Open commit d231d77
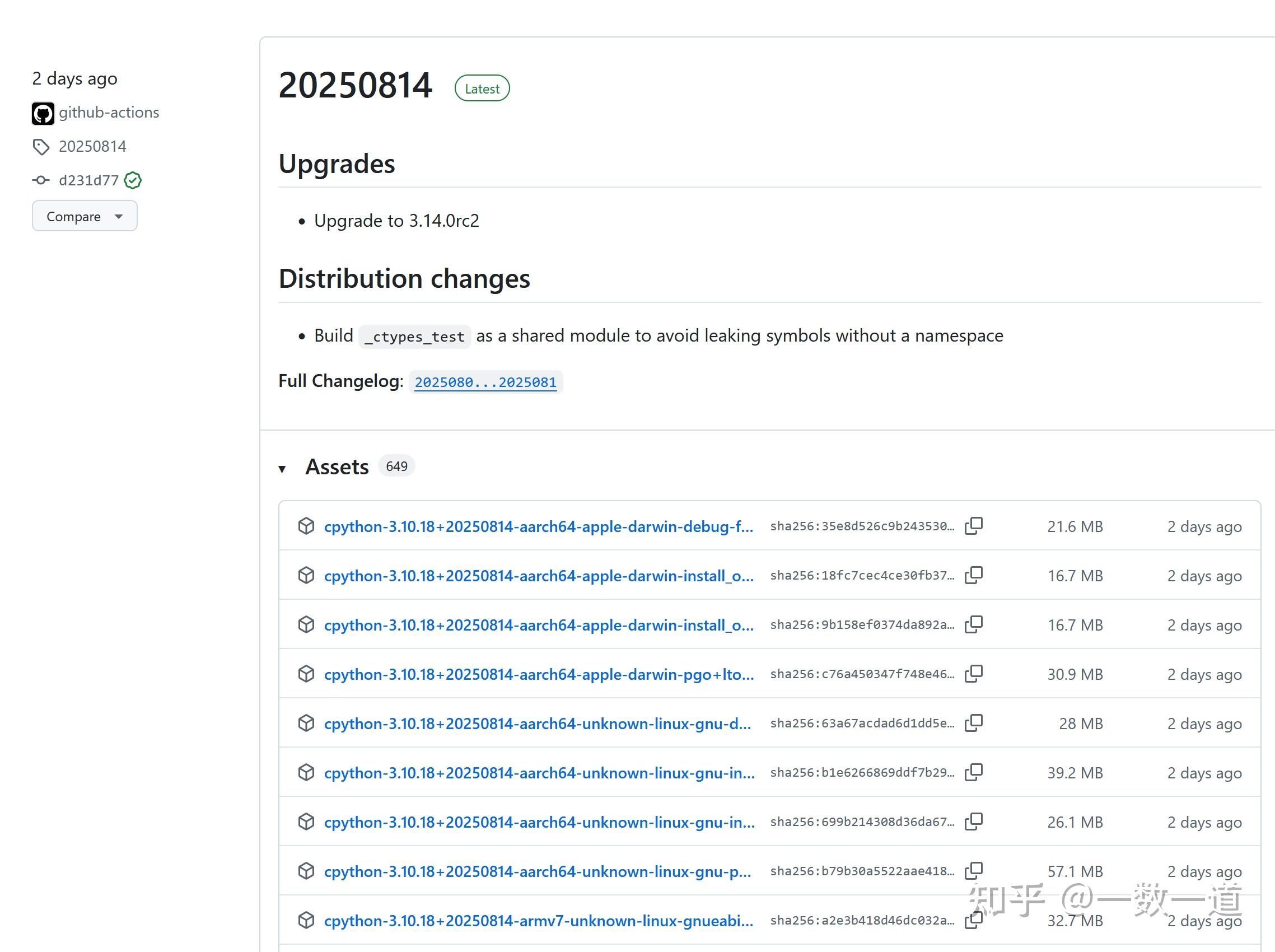The height and width of the screenshot is (952, 1275). 88,180
